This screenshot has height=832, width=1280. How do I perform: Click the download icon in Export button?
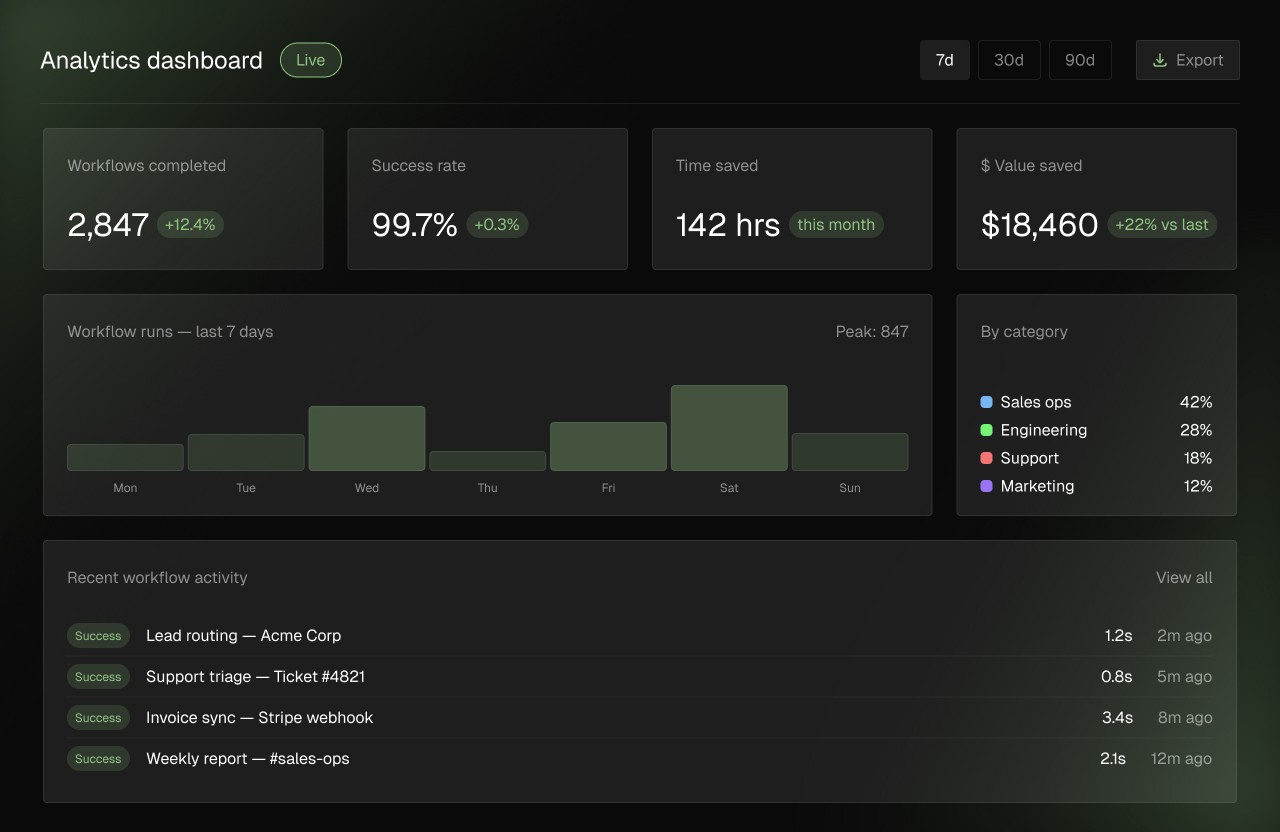tap(1160, 60)
